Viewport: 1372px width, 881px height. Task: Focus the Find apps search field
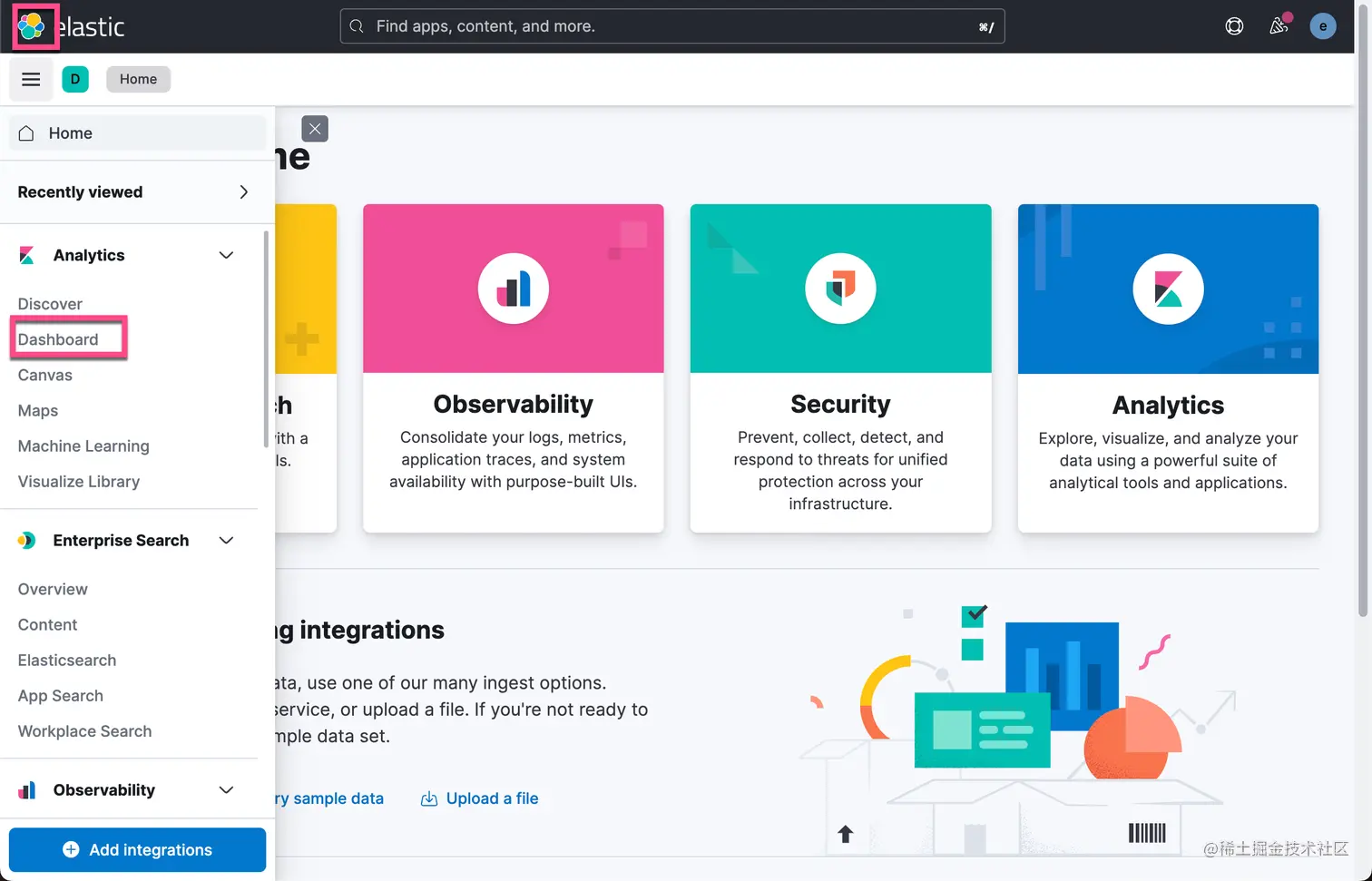coord(672,26)
